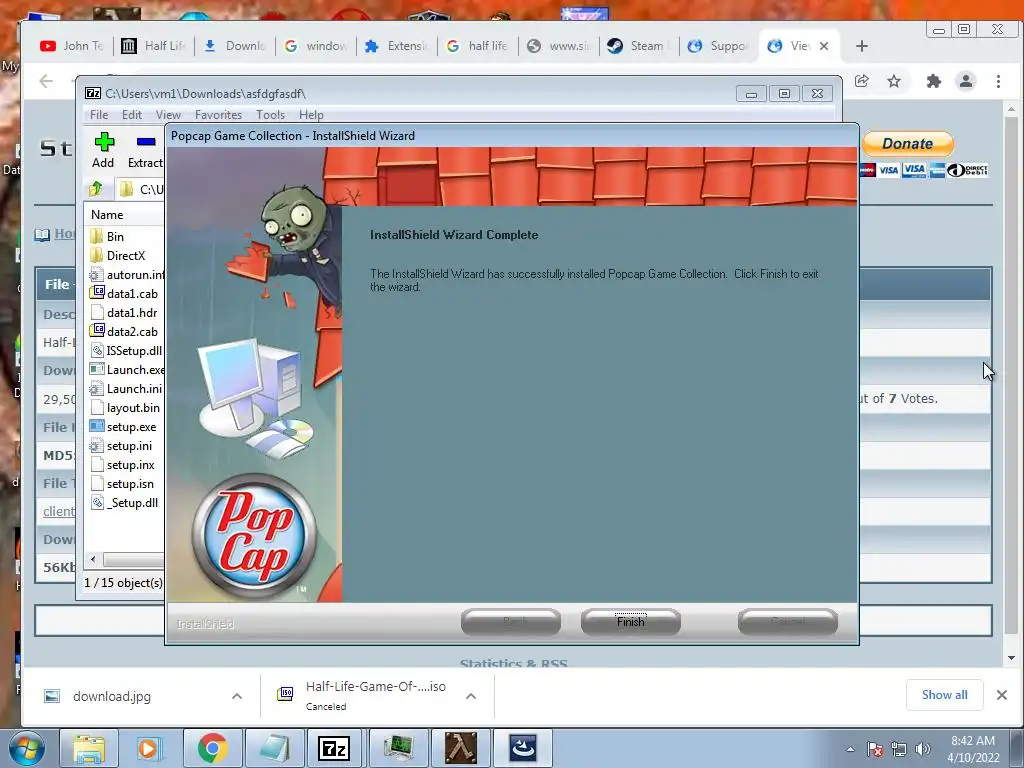Open Chrome extensions puzzle icon

(933, 81)
